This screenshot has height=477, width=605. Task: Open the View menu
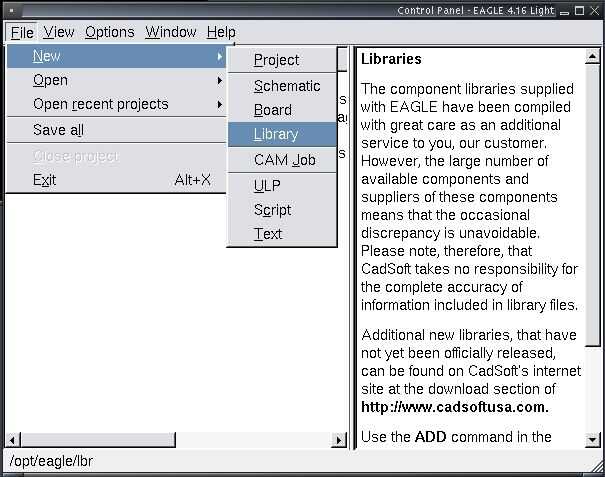point(59,32)
